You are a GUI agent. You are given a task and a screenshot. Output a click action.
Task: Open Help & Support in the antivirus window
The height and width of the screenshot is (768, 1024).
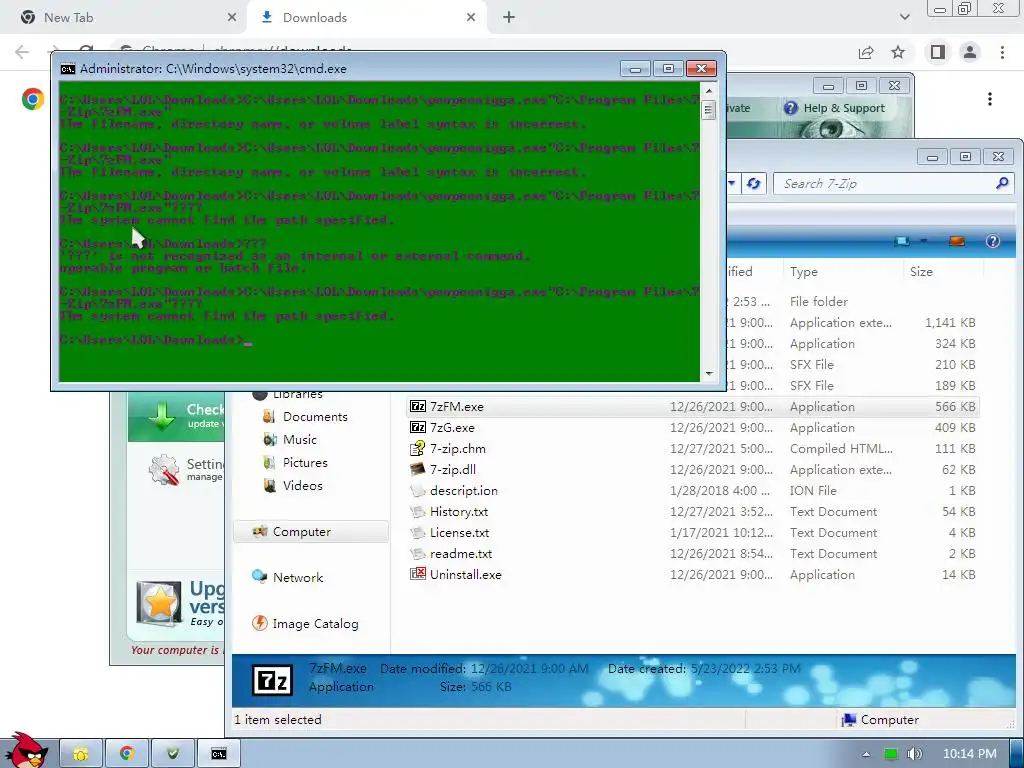(844, 108)
